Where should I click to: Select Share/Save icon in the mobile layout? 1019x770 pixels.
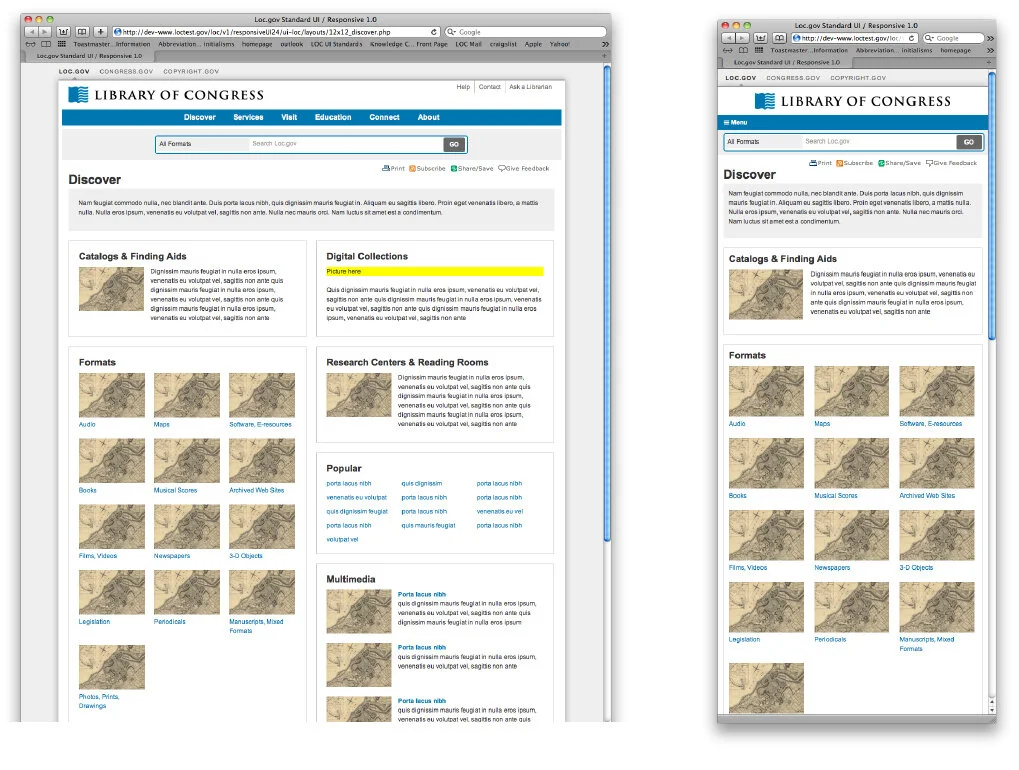tap(882, 162)
